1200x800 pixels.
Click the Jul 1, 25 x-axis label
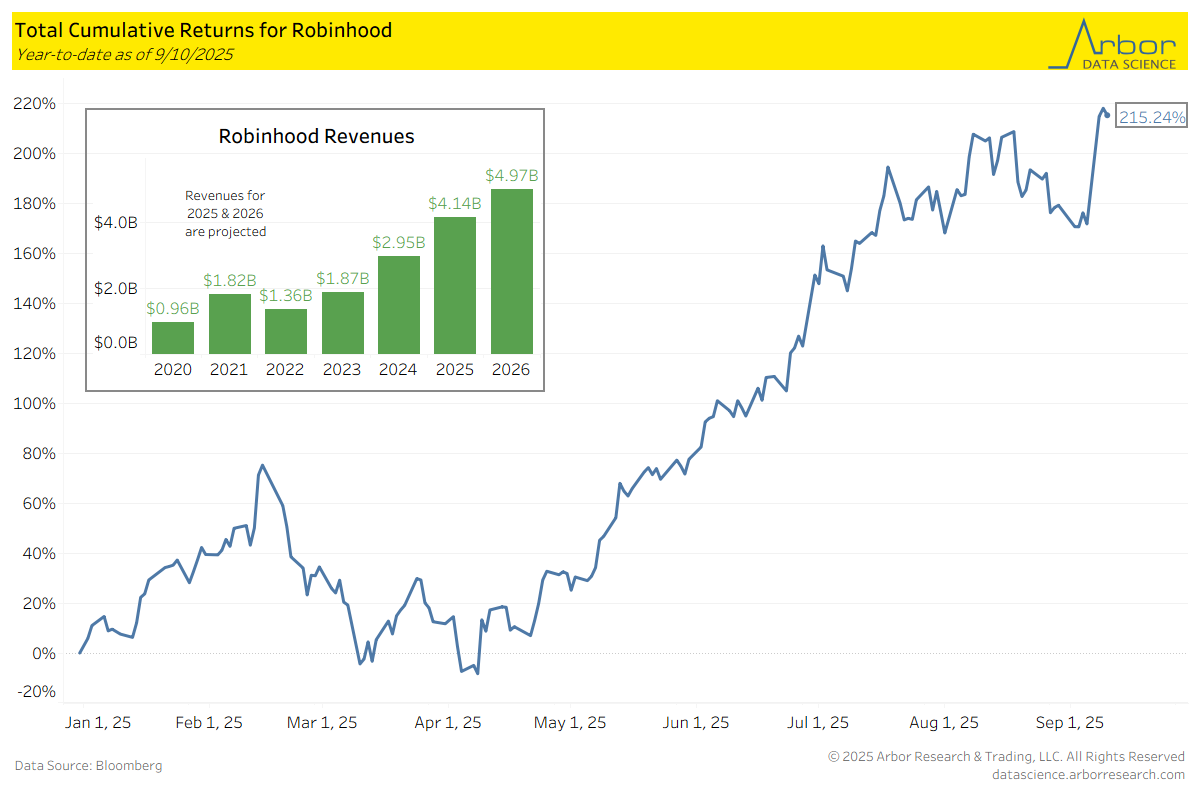818,722
